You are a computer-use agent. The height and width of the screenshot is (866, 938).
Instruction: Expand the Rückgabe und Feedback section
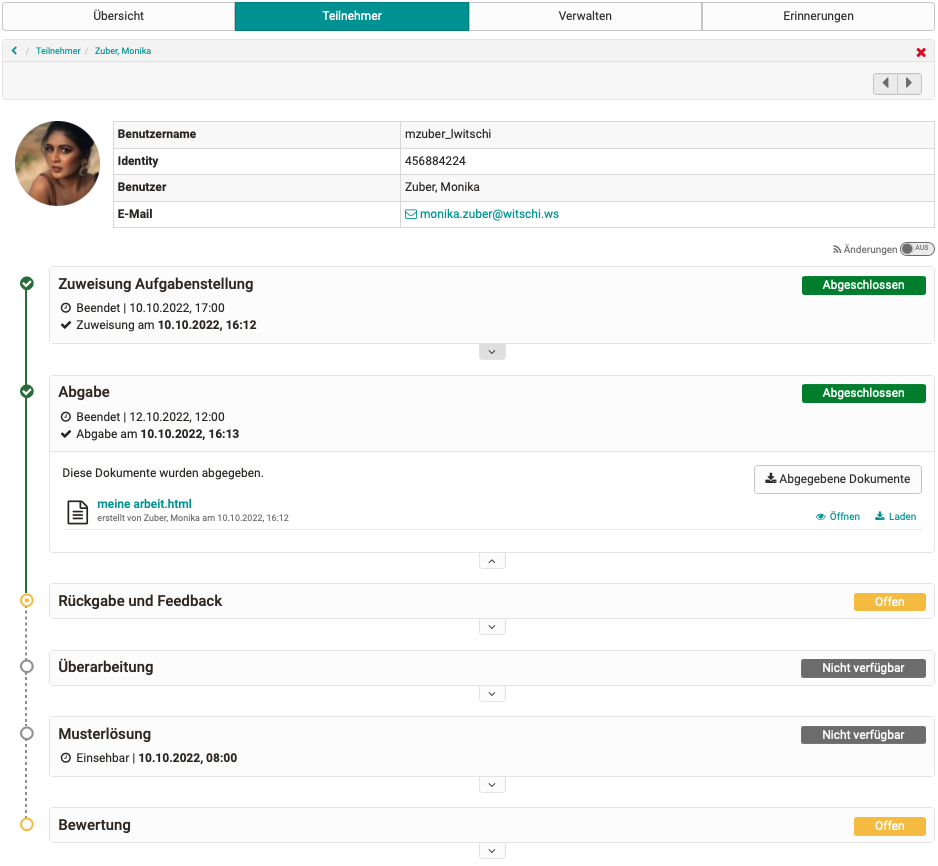coord(491,626)
